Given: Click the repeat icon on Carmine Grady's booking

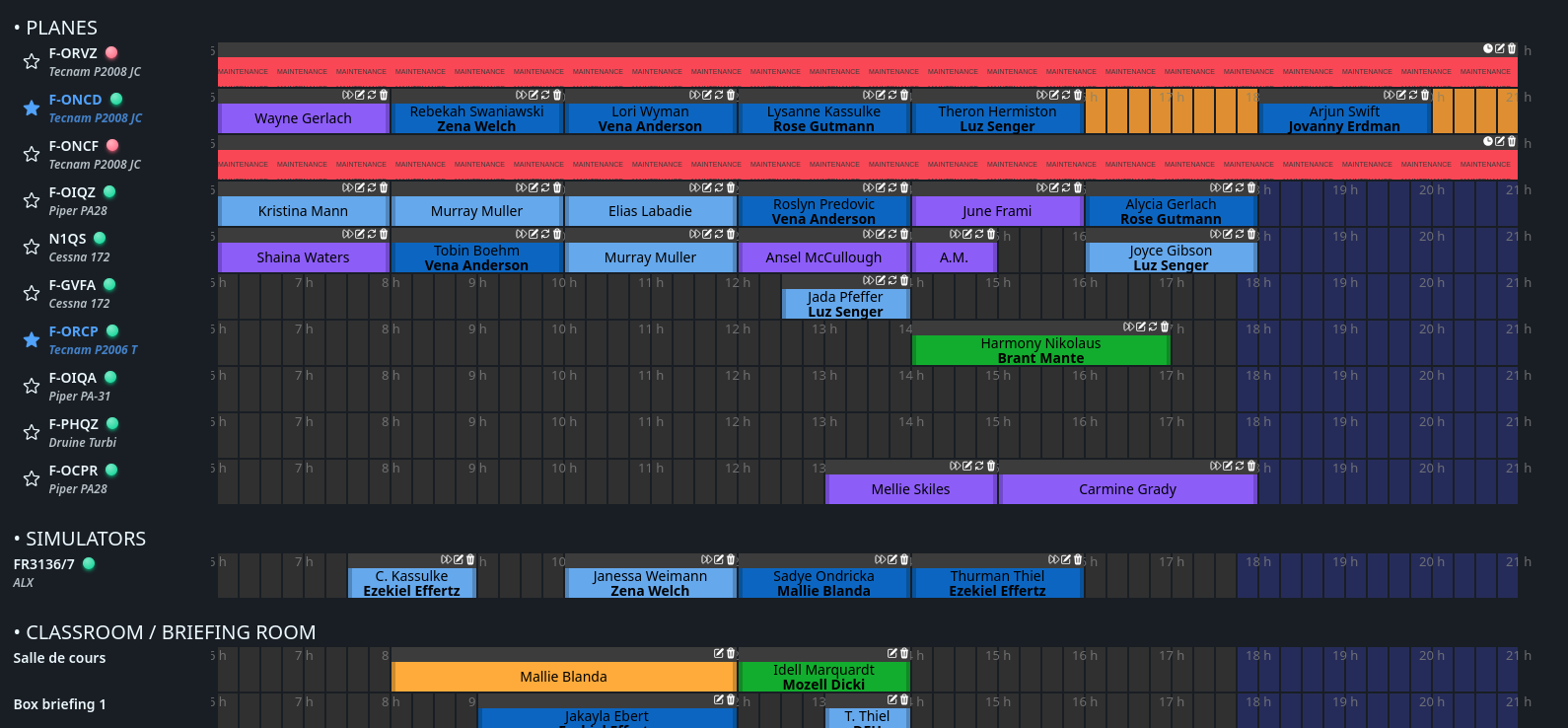Looking at the screenshot, I should (1240, 466).
